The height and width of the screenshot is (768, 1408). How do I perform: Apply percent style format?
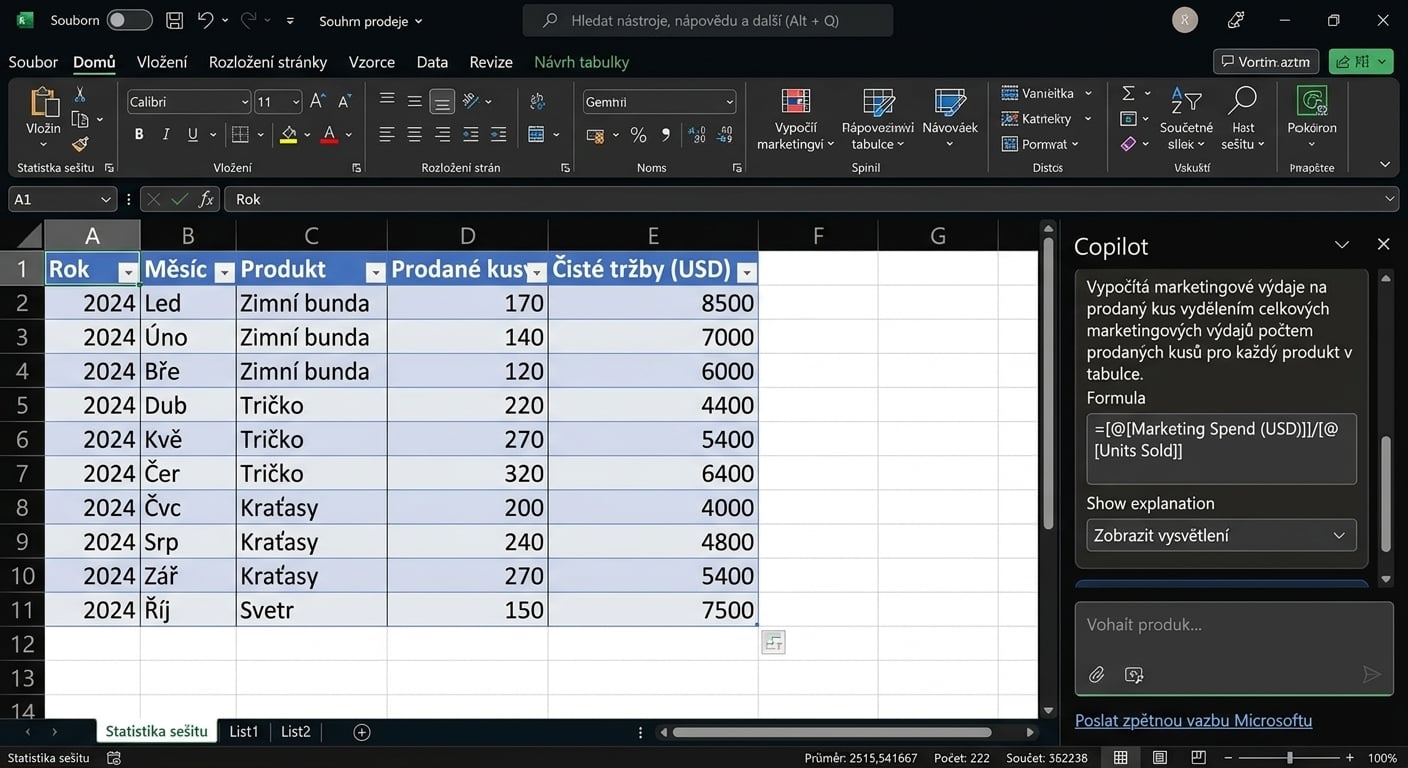click(x=638, y=135)
